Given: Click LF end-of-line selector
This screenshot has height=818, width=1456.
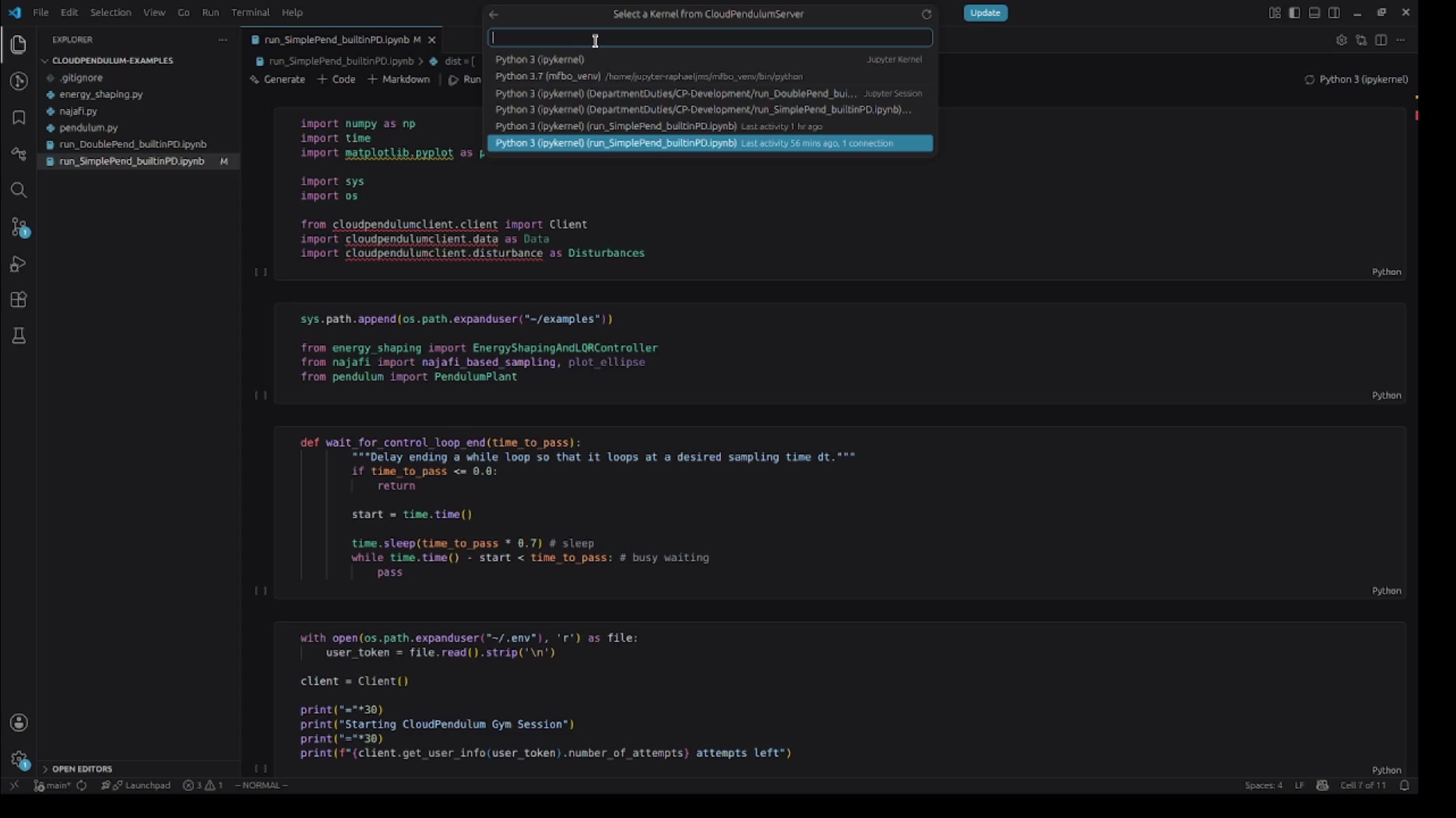Looking at the screenshot, I should (1299, 785).
